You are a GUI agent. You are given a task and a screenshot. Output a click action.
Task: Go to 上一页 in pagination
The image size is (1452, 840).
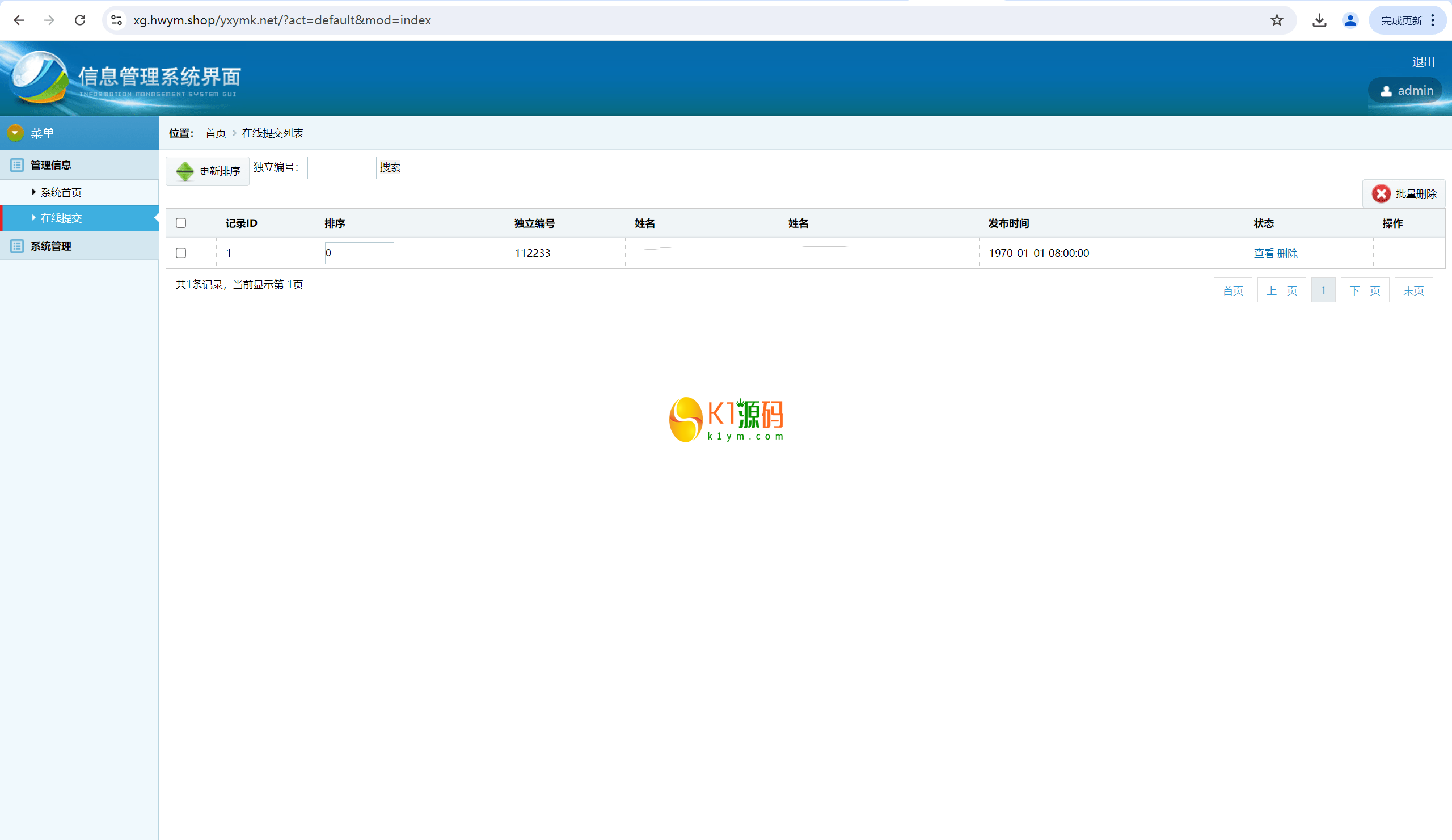tap(1281, 290)
